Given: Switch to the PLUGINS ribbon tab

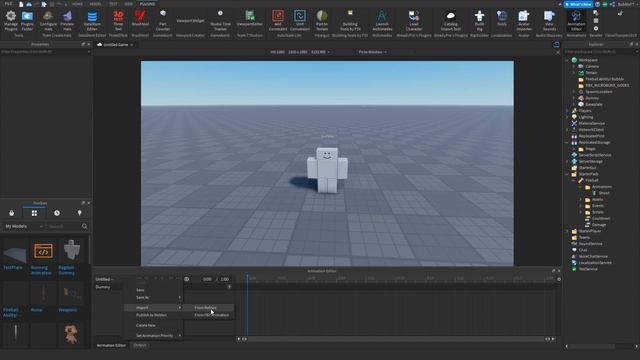Looking at the screenshot, I should (147, 4).
